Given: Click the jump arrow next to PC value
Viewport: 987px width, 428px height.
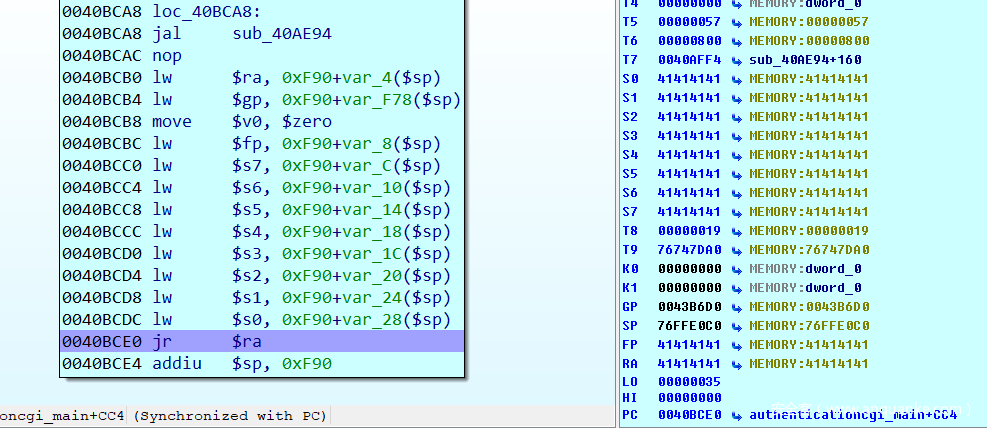Looking at the screenshot, I should tap(737, 414).
